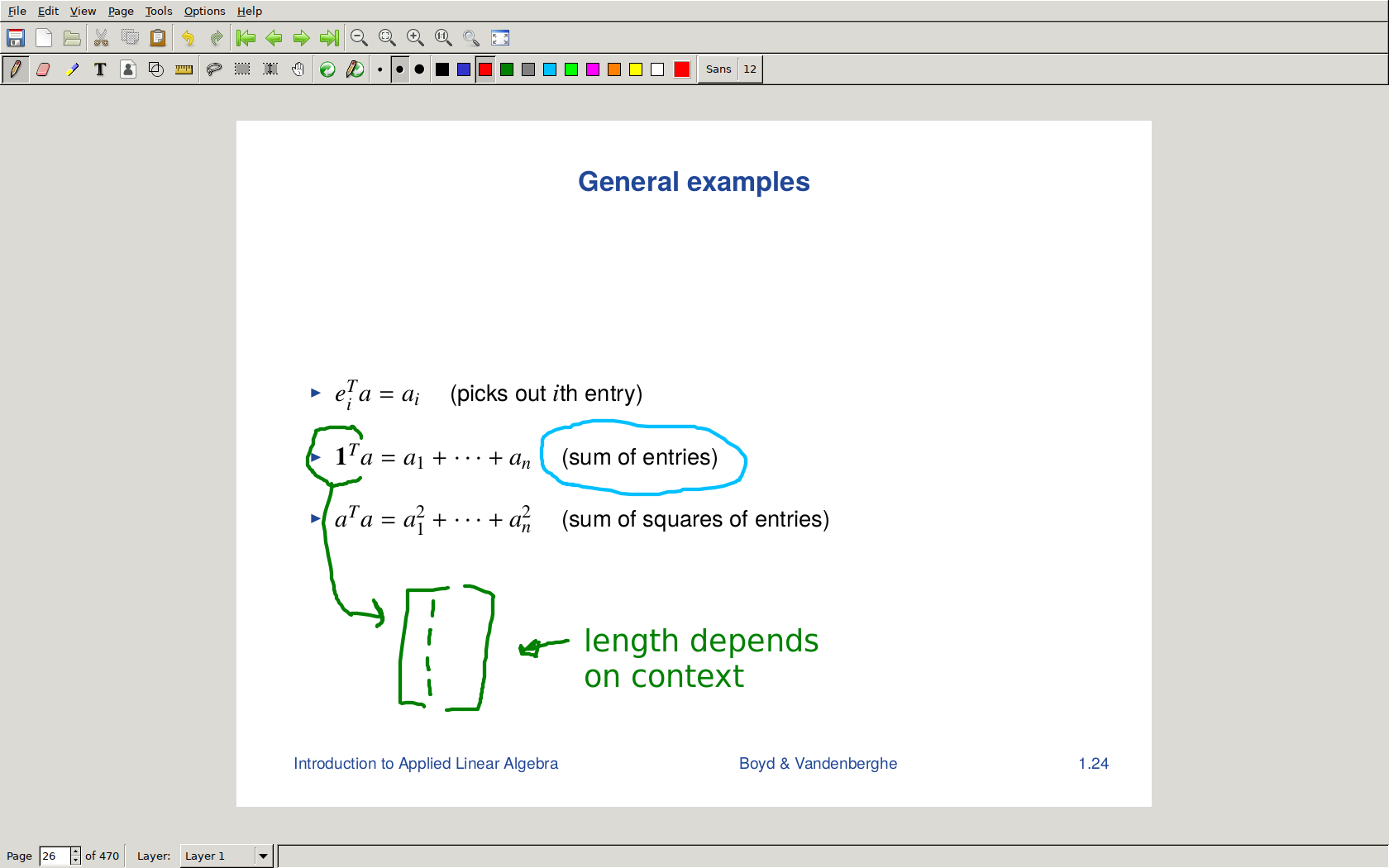Click the Save icon
Screen dimensions: 1389x868
click(16, 38)
